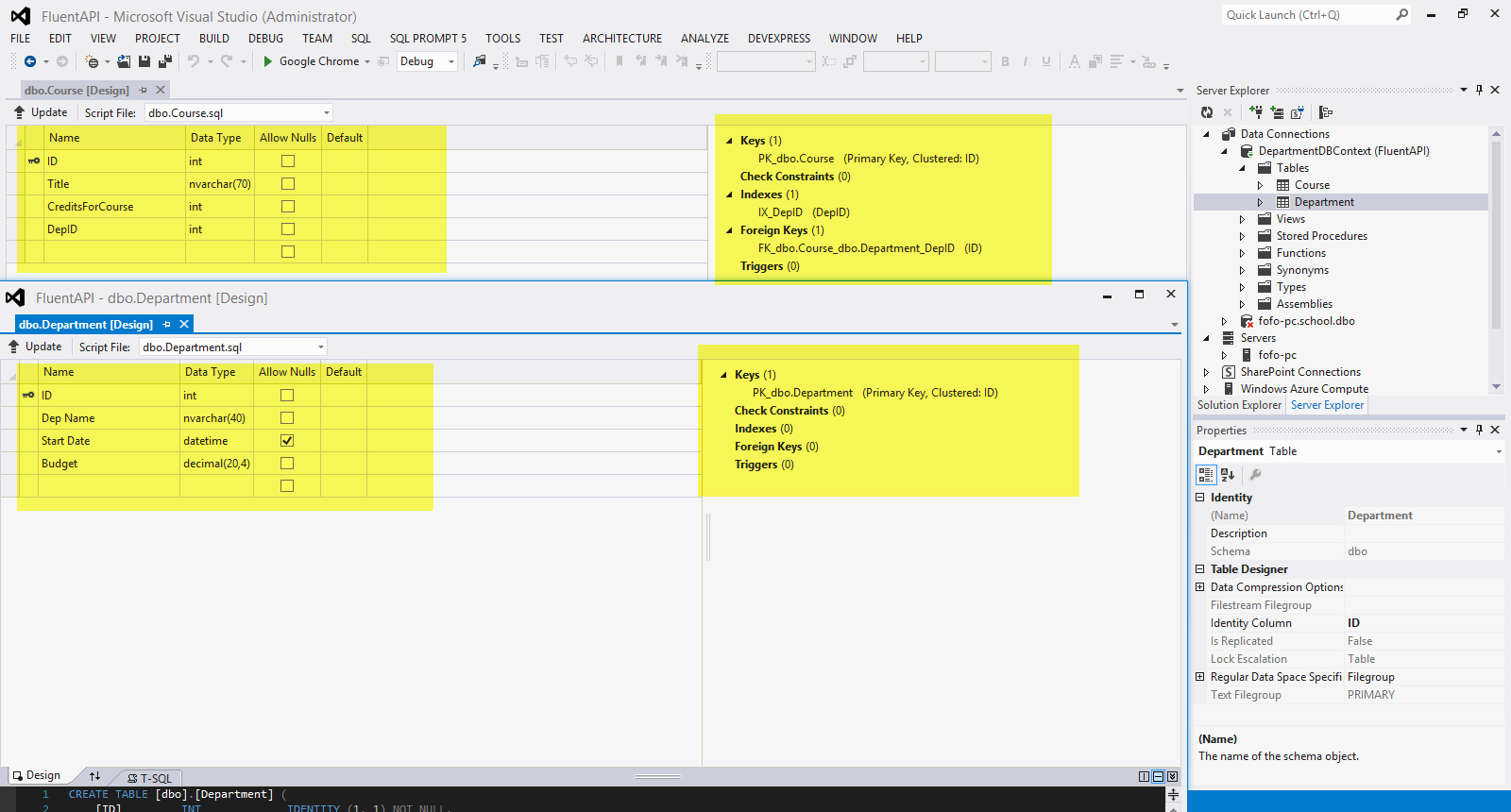
Task: Select FK_dbo.Course_dbo.Department_DepID foreign key
Action: [870, 248]
